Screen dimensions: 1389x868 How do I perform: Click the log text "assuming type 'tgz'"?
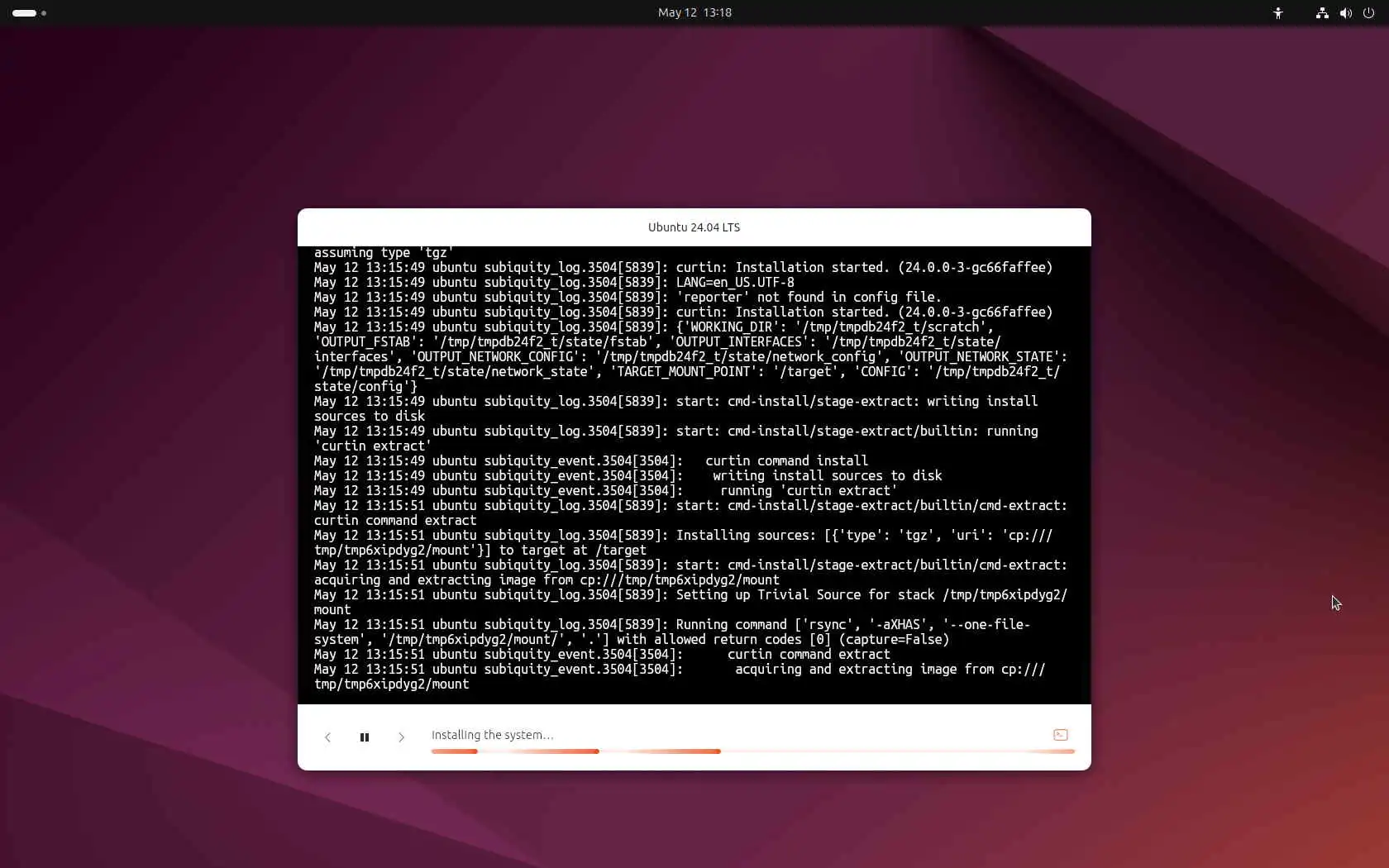pyautogui.click(x=384, y=252)
